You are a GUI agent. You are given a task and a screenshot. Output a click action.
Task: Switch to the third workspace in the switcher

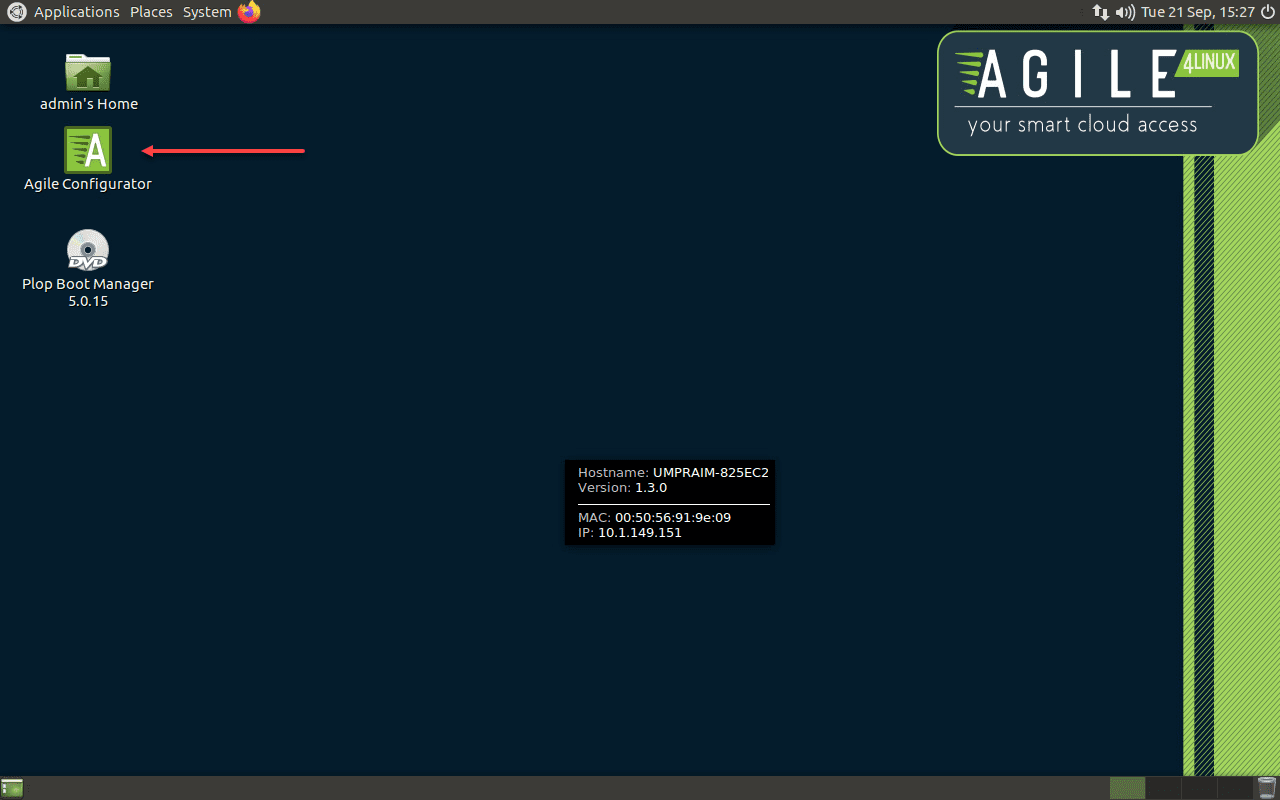tap(1199, 788)
